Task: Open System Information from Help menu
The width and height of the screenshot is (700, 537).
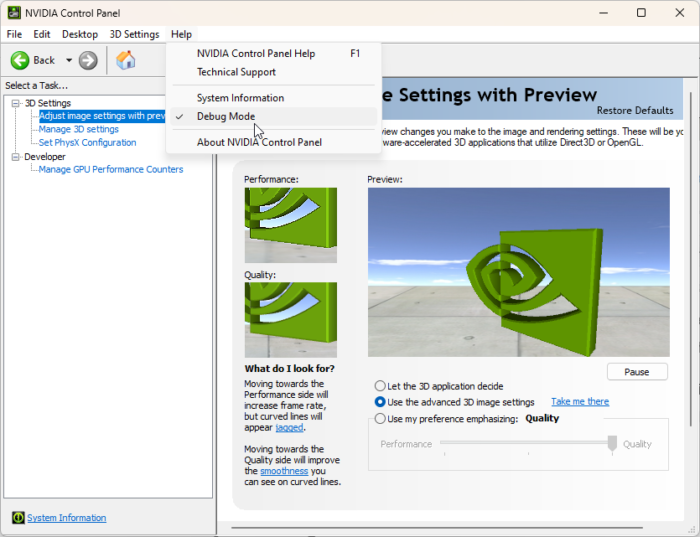Action: point(274,98)
